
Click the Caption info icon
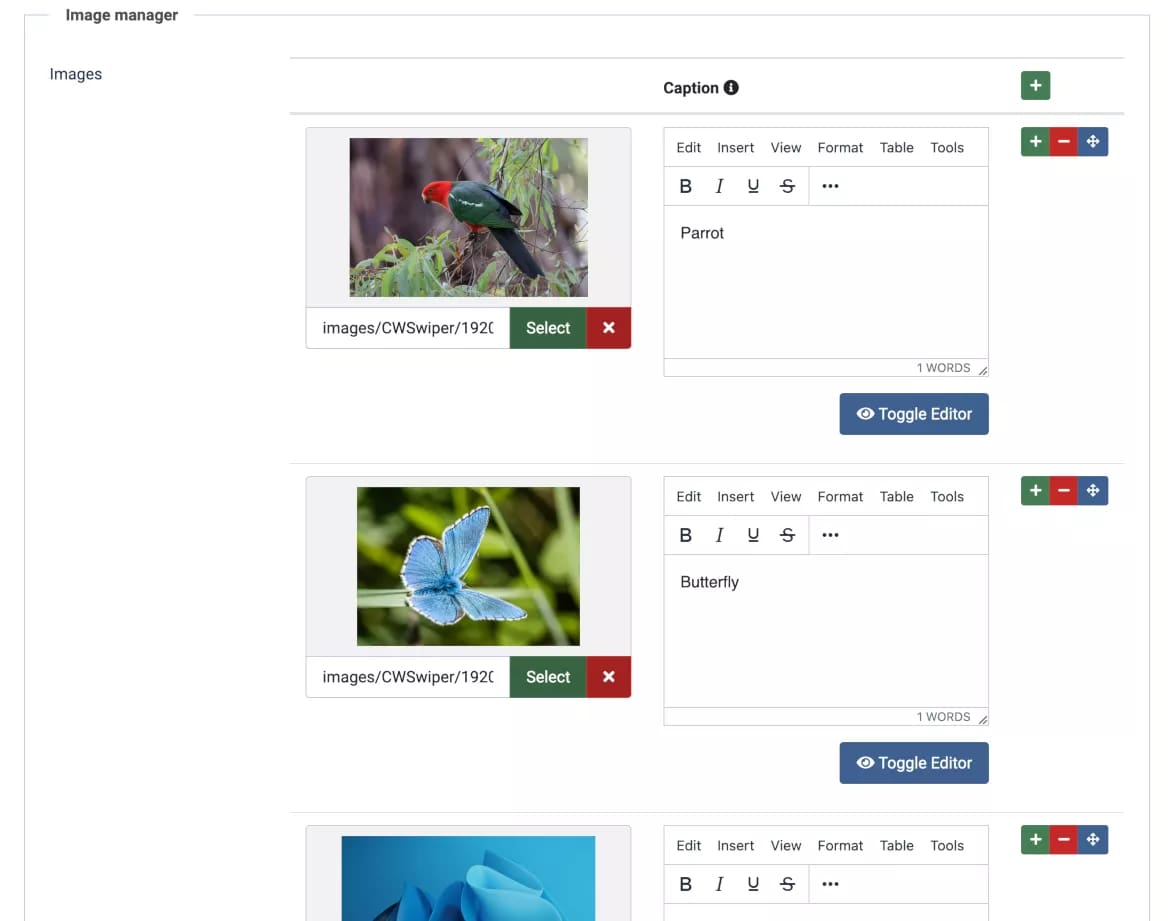coord(731,88)
